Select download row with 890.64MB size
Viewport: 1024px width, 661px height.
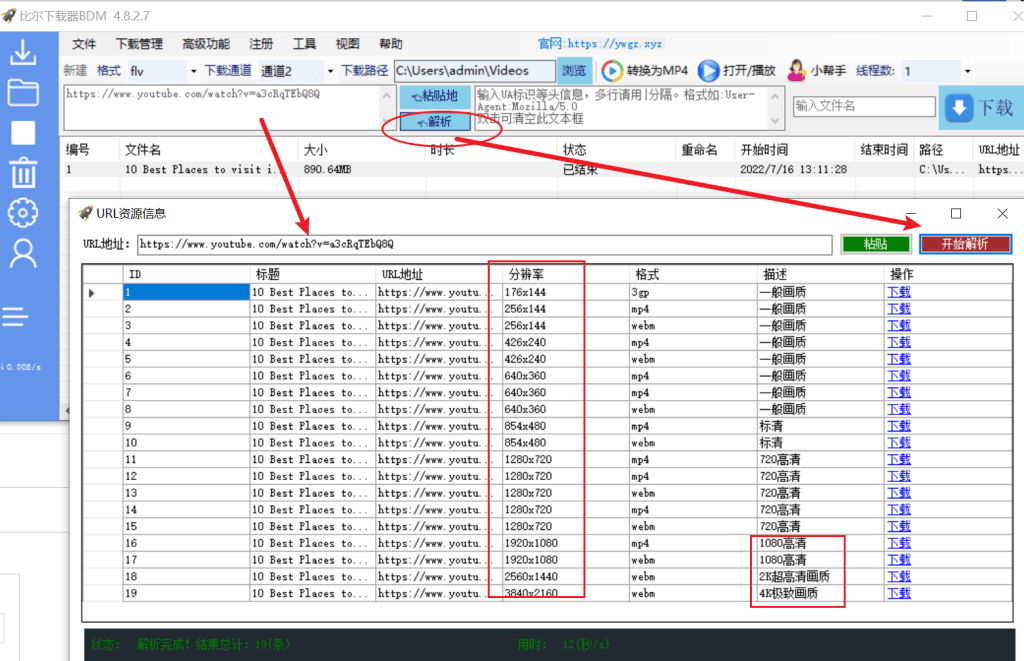542,170
